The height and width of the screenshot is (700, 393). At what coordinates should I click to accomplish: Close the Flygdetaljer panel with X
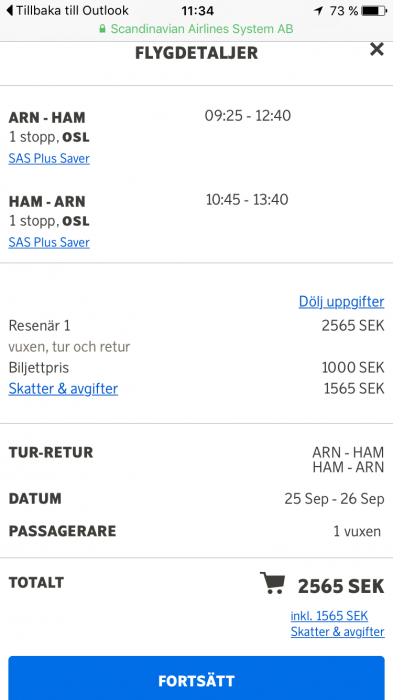[x=377, y=49]
